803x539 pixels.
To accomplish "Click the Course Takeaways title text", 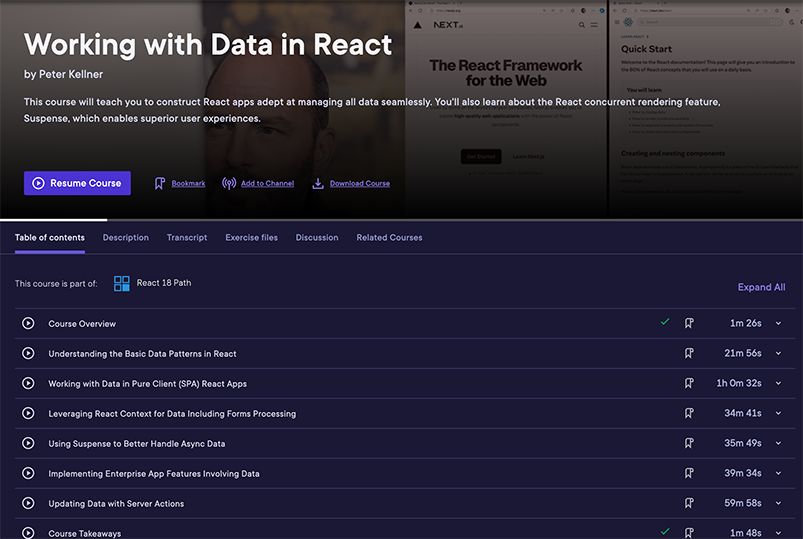I will [84, 533].
